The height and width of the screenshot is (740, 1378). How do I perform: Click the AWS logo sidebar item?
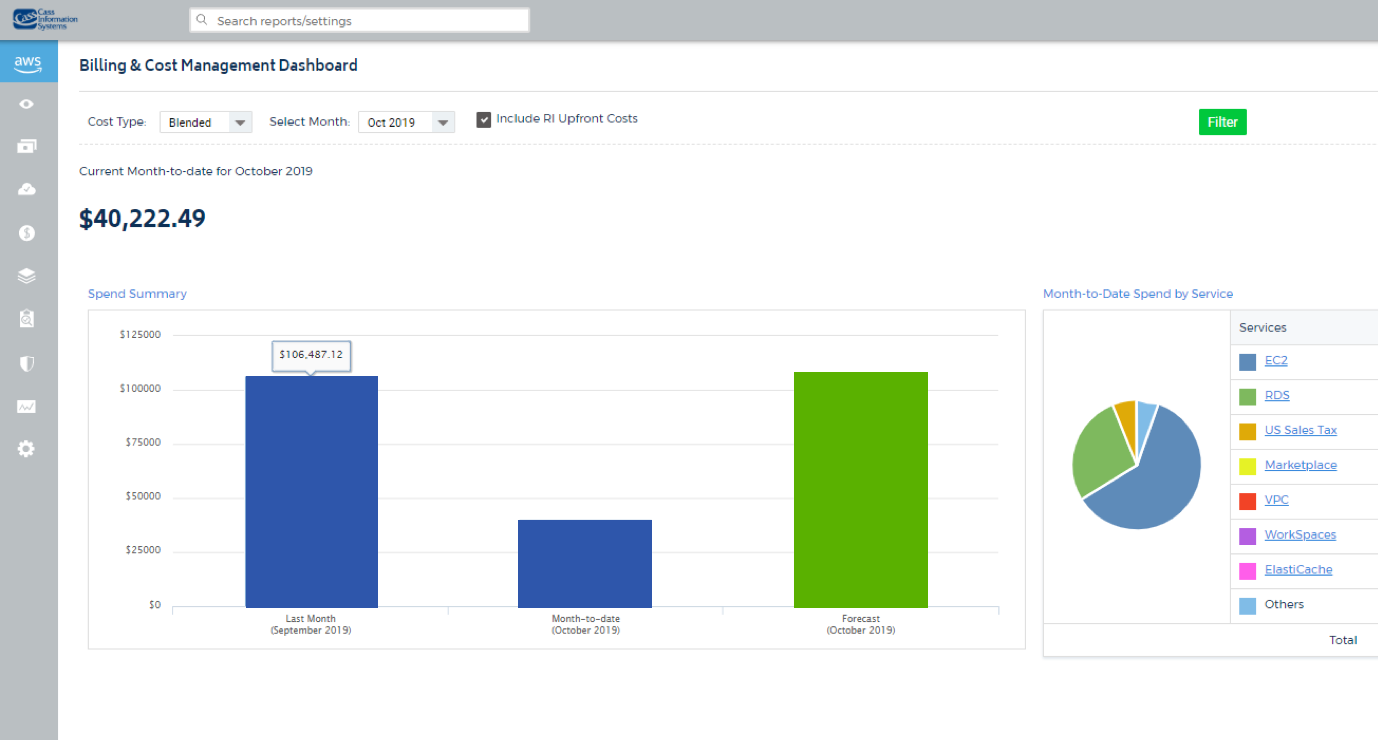(28, 64)
